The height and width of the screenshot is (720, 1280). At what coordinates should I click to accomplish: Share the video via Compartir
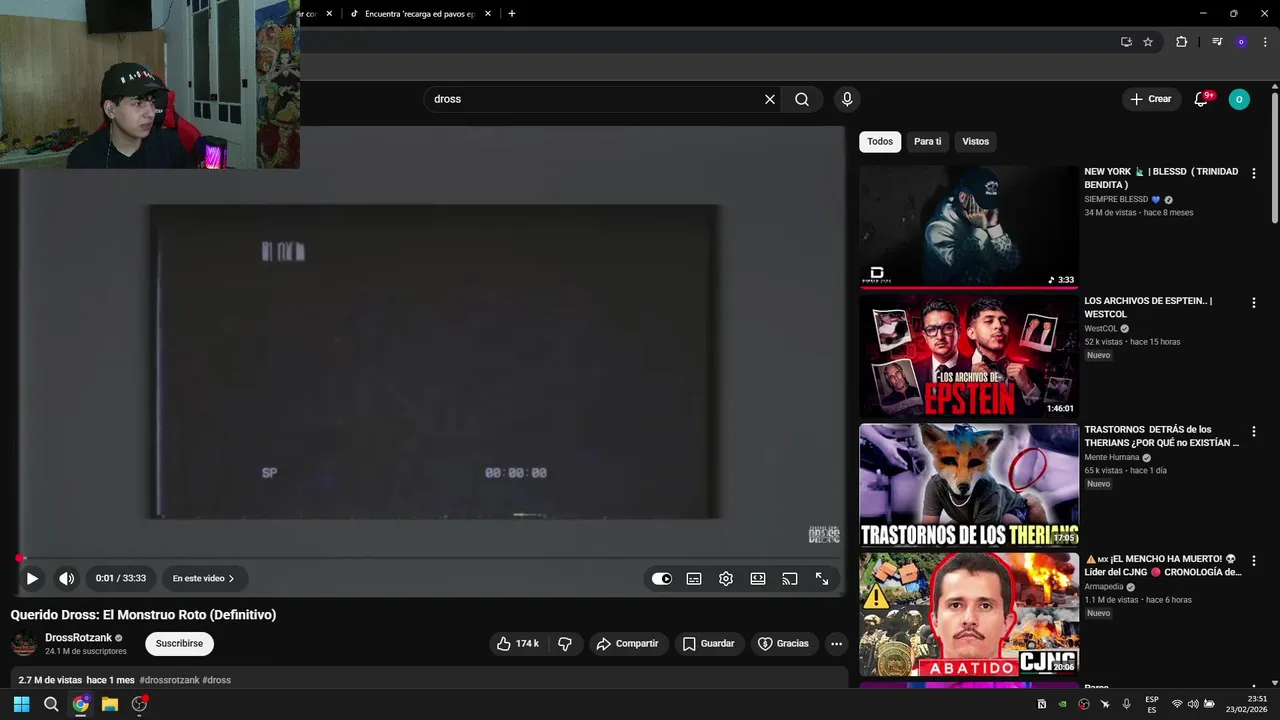627,644
